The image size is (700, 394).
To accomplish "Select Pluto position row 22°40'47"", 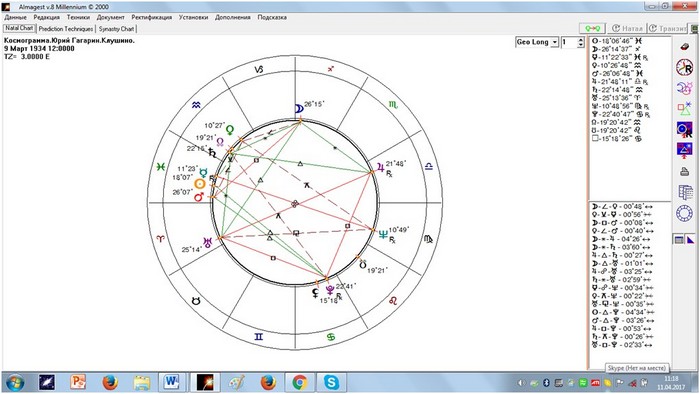I will tap(621, 114).
